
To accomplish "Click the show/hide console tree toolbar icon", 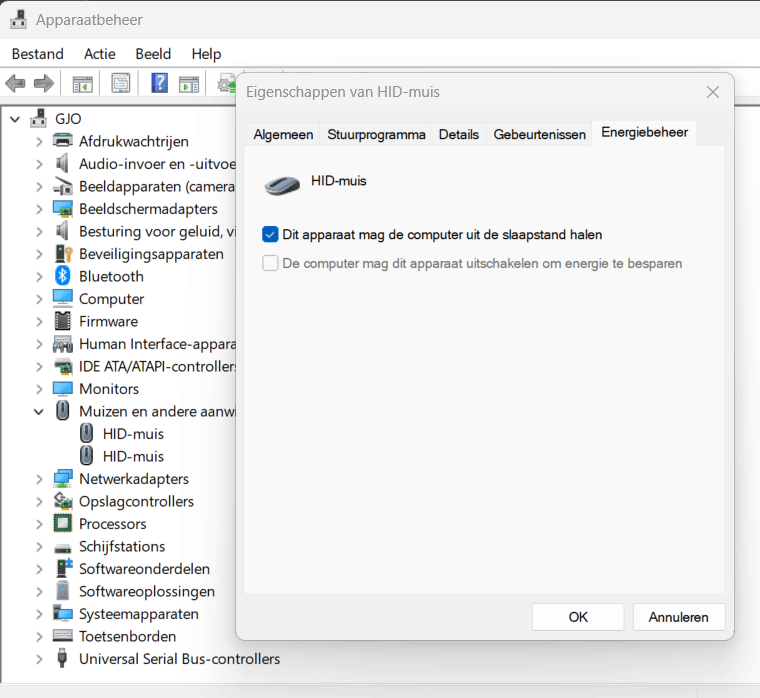I will 82,83.
